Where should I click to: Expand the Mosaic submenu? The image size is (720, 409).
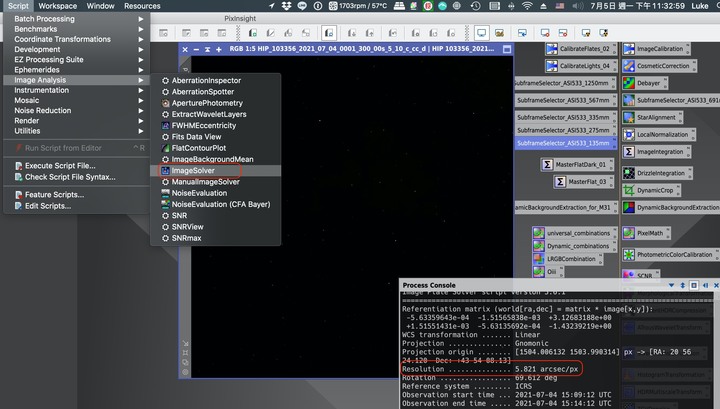click(x=76, y=100)
